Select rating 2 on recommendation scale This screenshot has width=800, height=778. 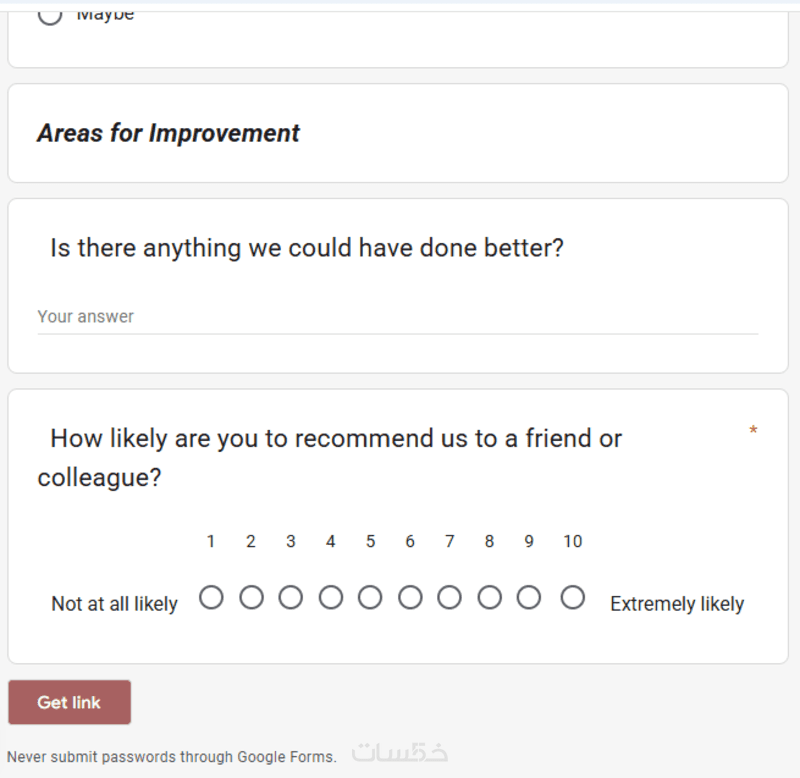pyautogui.click(x=251, y=598)
